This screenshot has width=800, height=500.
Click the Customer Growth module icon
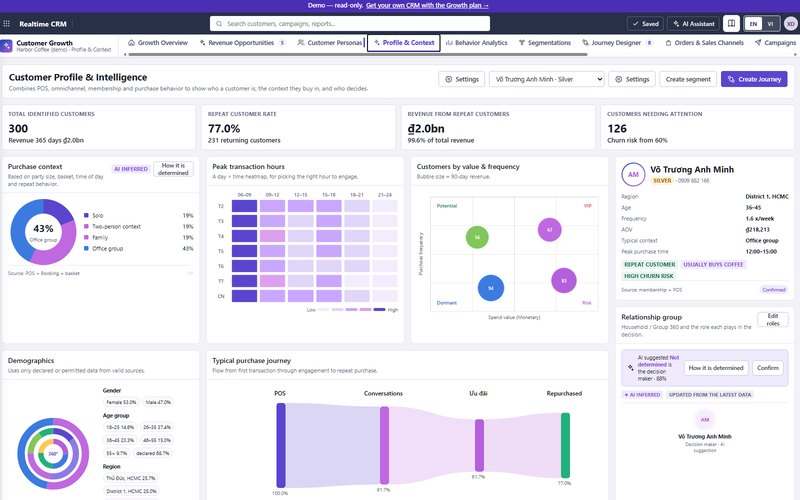pos(6,46)
